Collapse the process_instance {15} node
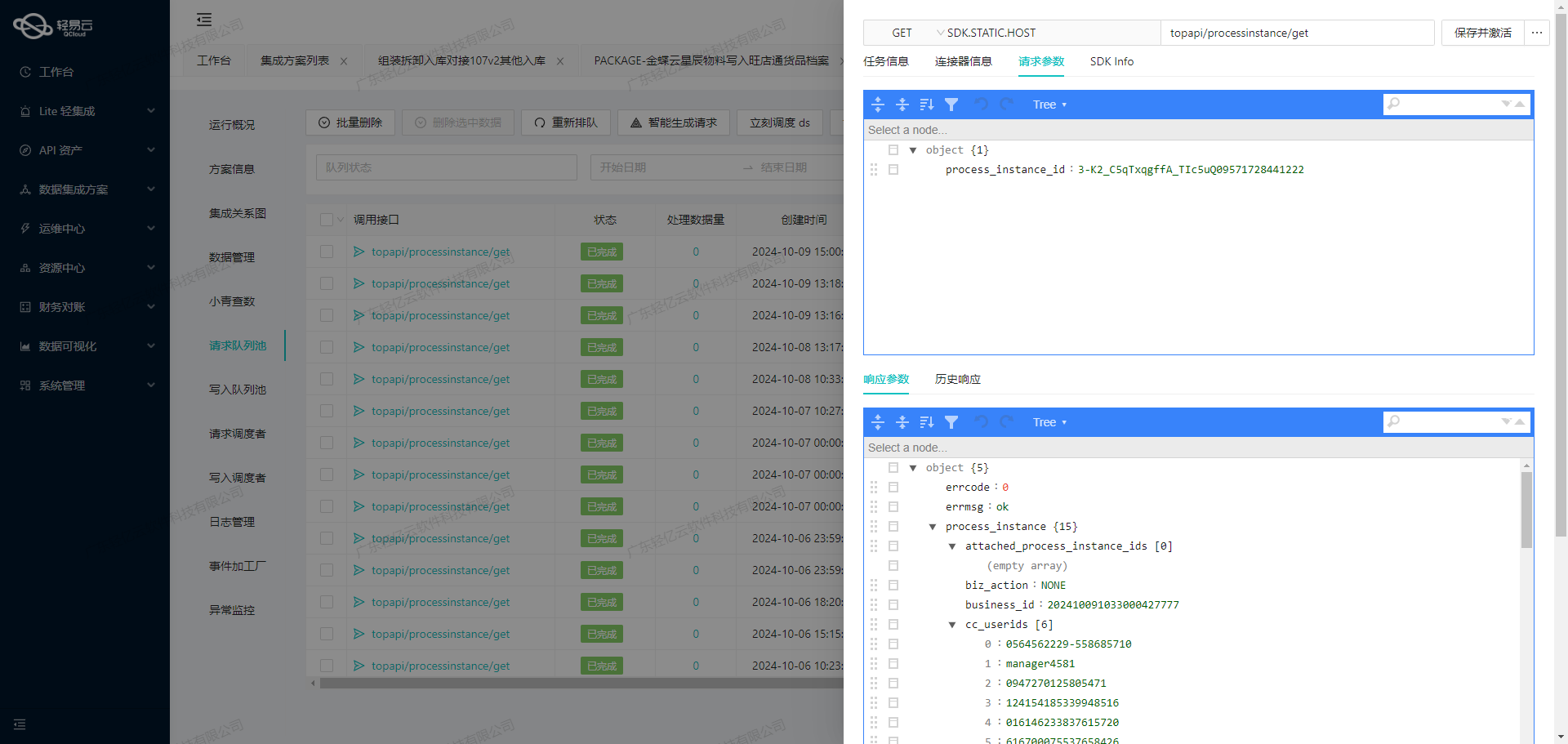Image resolution: width=1568 pixels, height=744 pixels. (933, 527)
